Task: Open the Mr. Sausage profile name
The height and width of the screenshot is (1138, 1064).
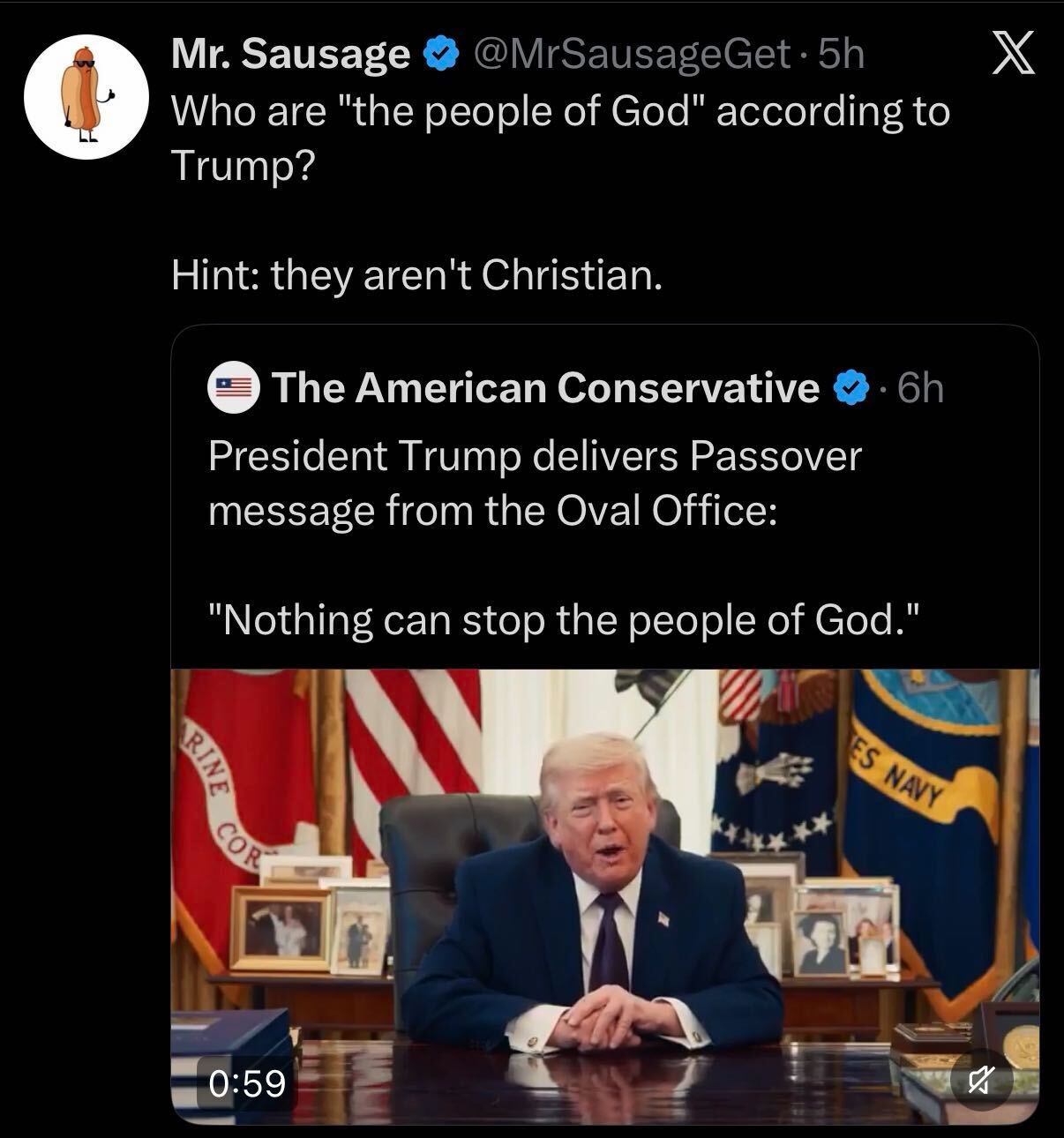Action: pyautogui.click(x=289, y=55)
